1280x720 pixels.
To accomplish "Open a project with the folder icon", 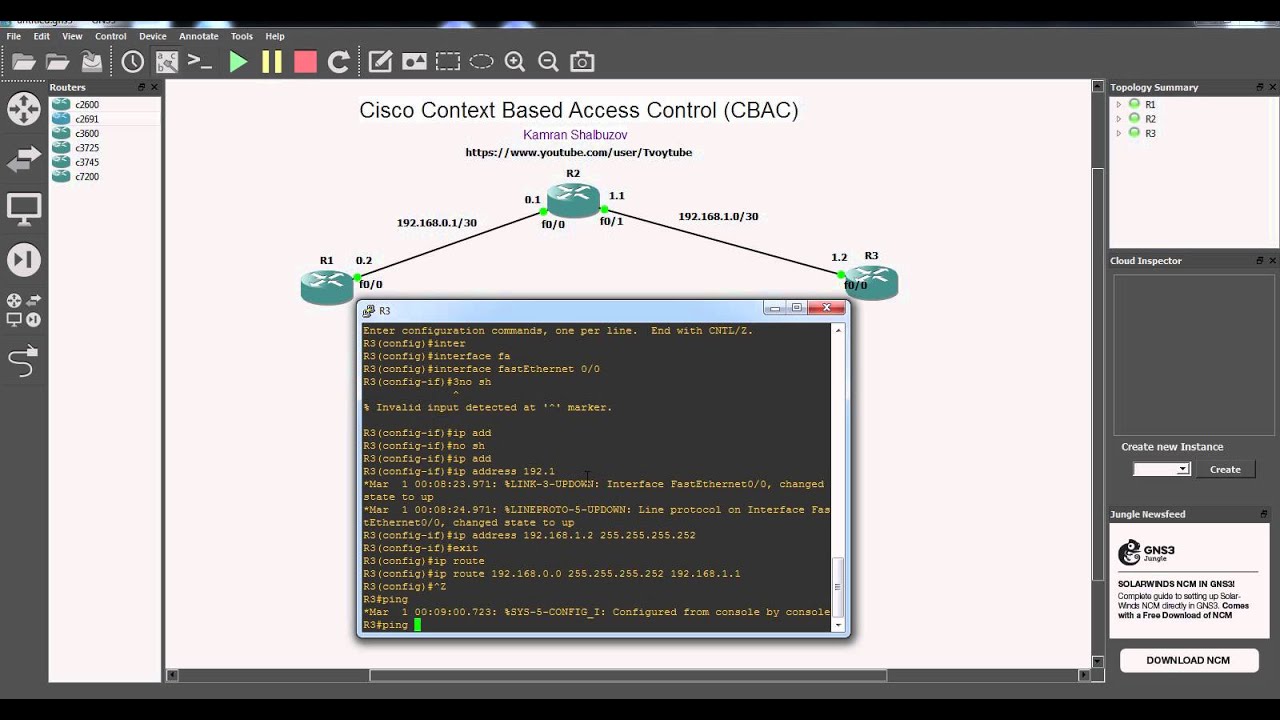I will [57, 62].
